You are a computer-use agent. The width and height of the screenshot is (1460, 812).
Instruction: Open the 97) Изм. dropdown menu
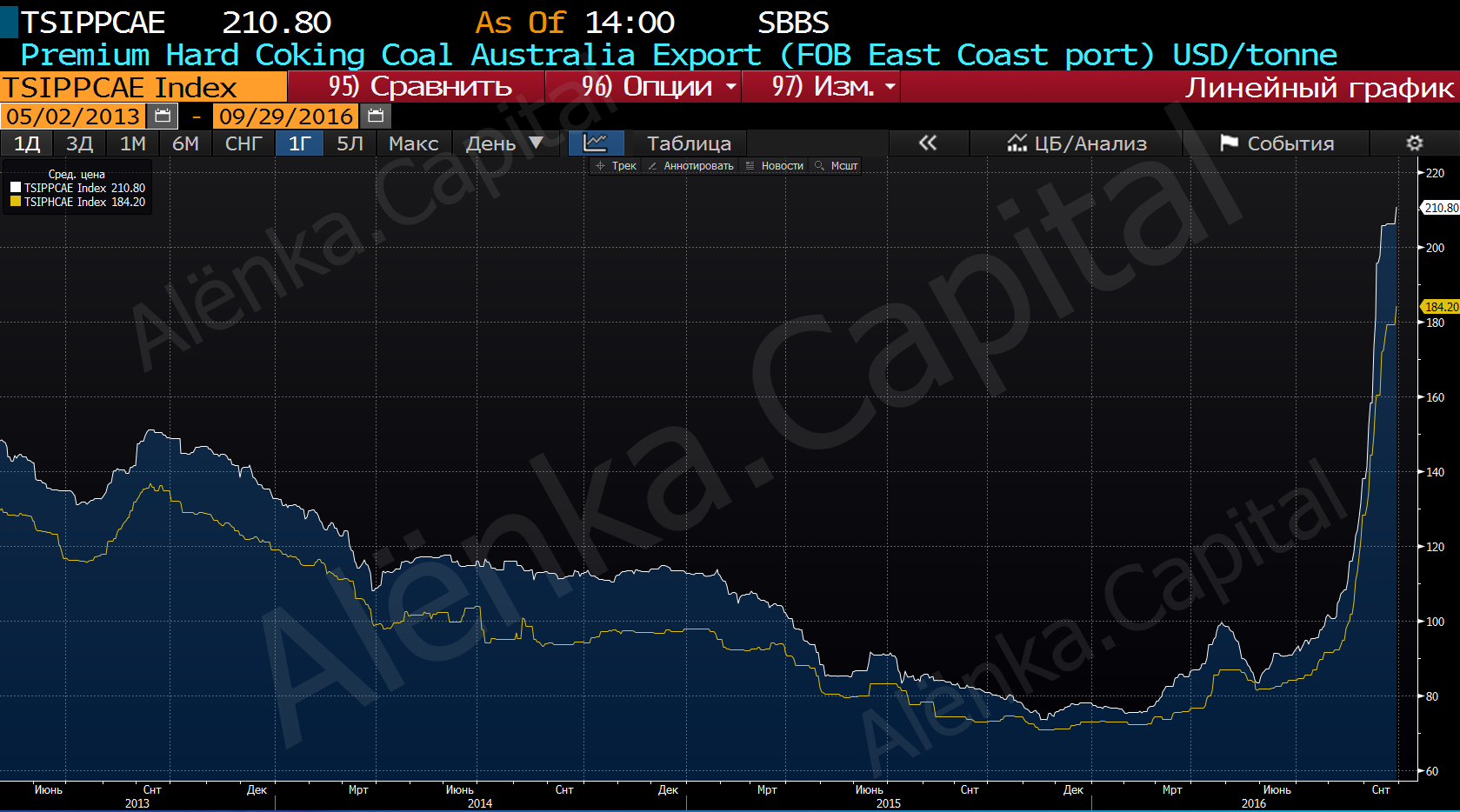[x=821, y=87]
